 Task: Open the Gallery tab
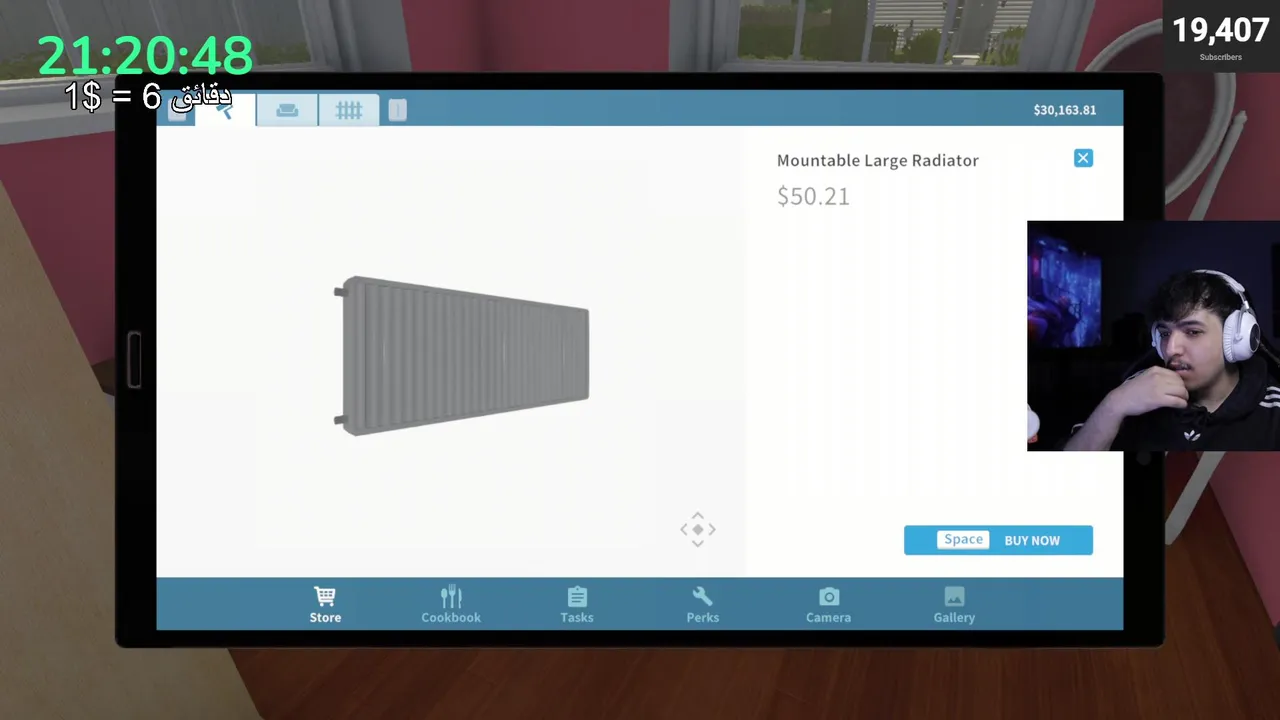tap(954, 605)
